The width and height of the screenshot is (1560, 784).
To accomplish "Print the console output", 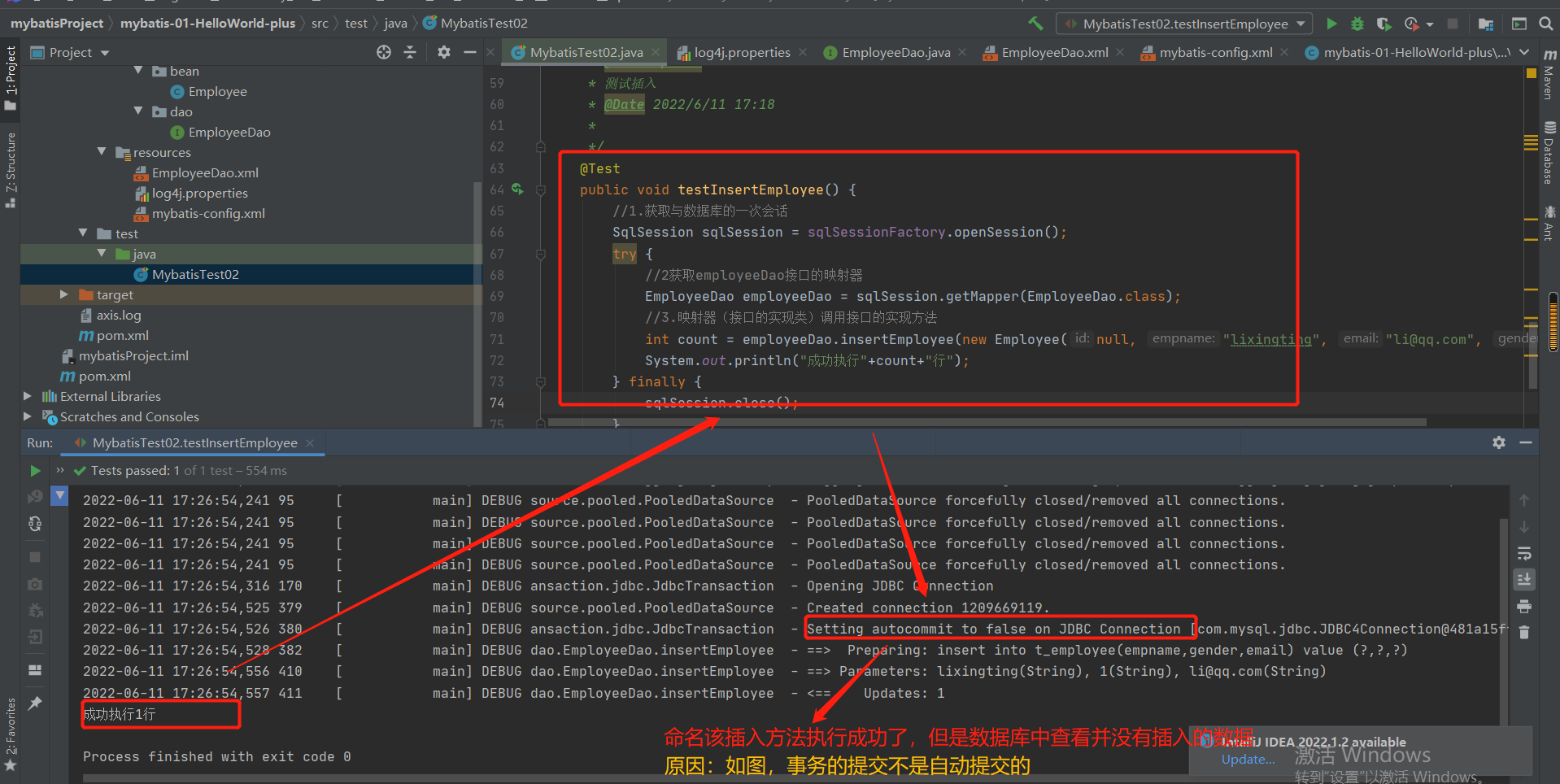I will (1524, 607).
